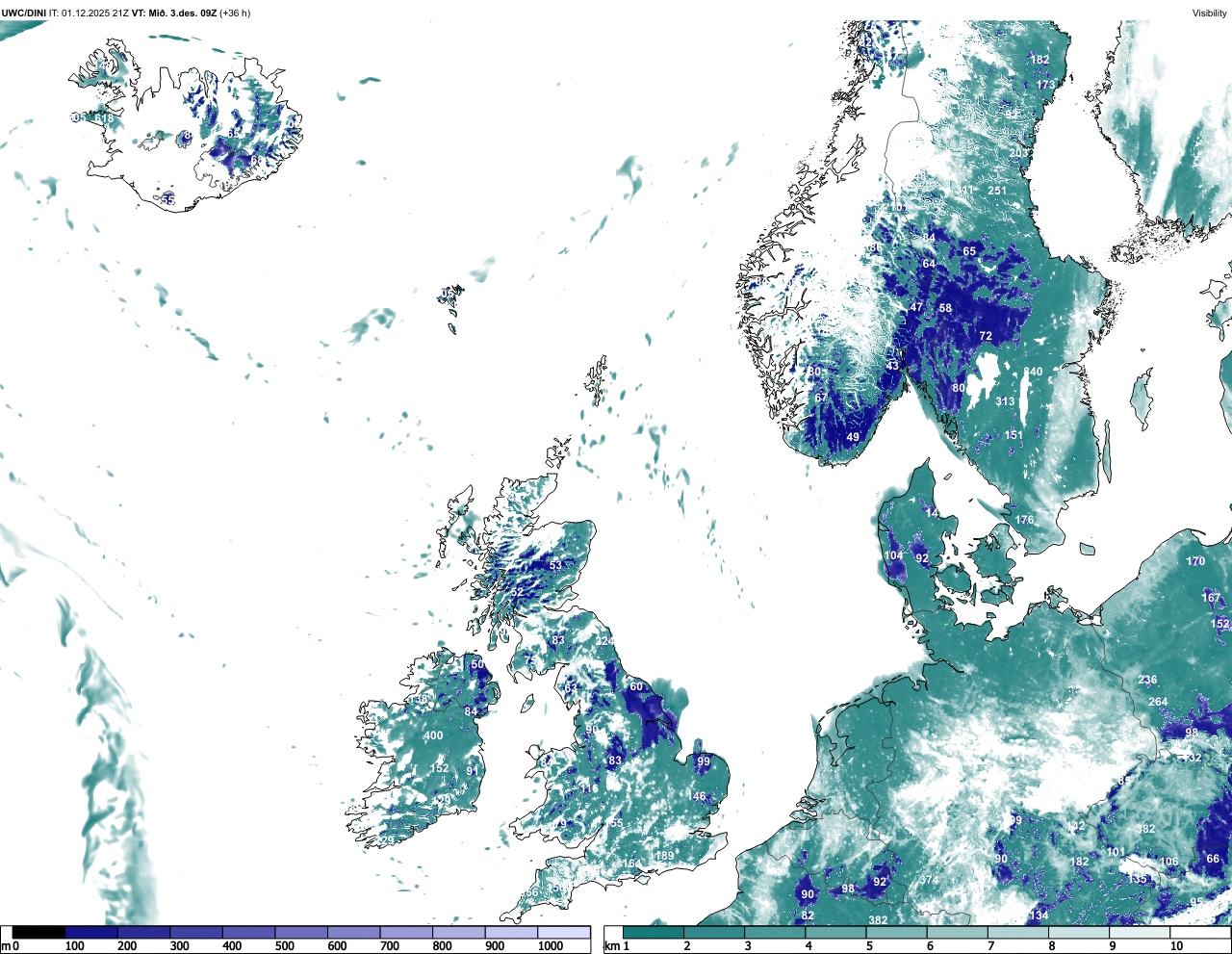Click the '106' value in the southeast
Screen dimensions: 1232x954
tap(1168, 862)
